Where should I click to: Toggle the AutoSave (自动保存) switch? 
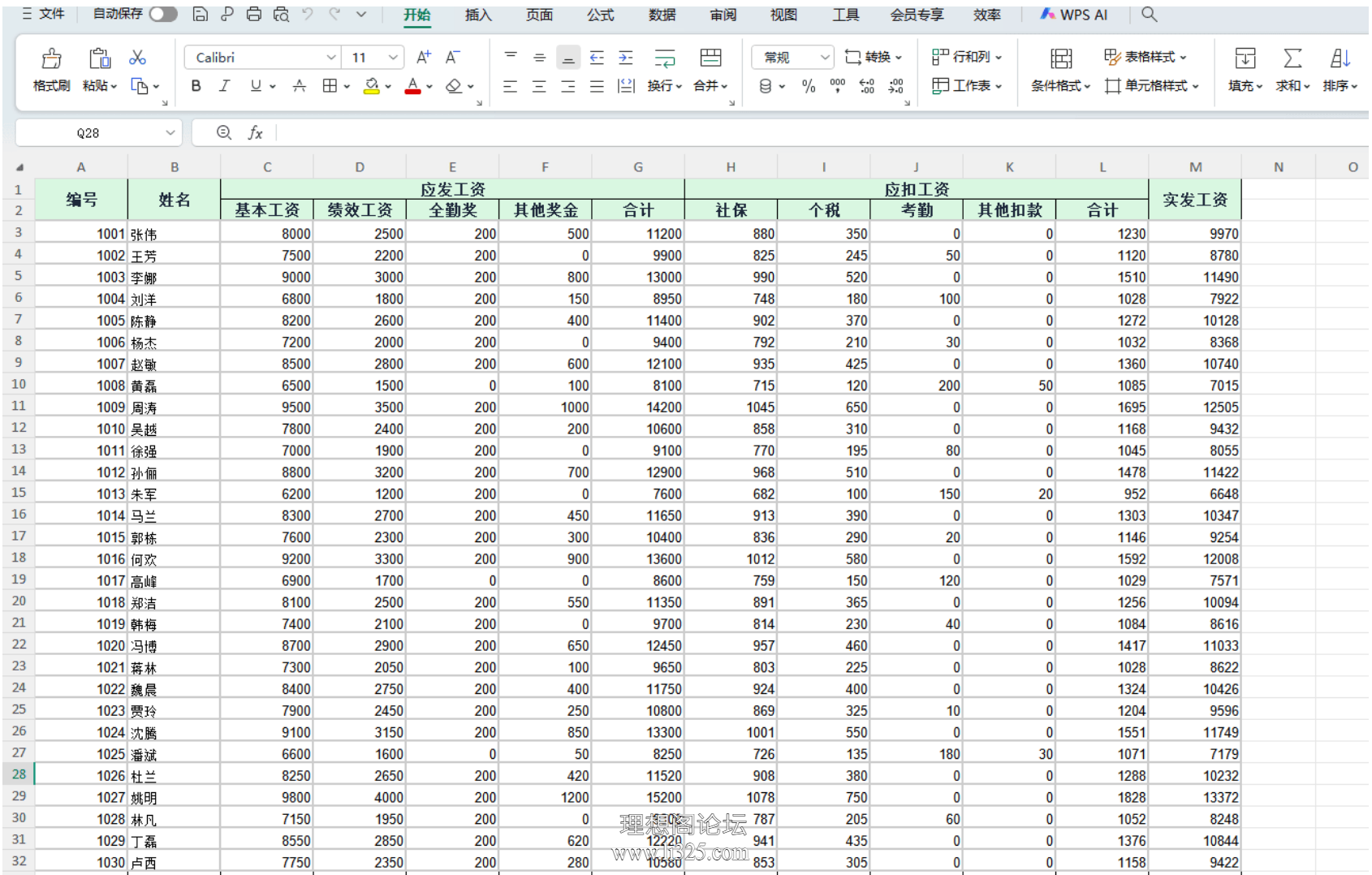pos(163,15)
